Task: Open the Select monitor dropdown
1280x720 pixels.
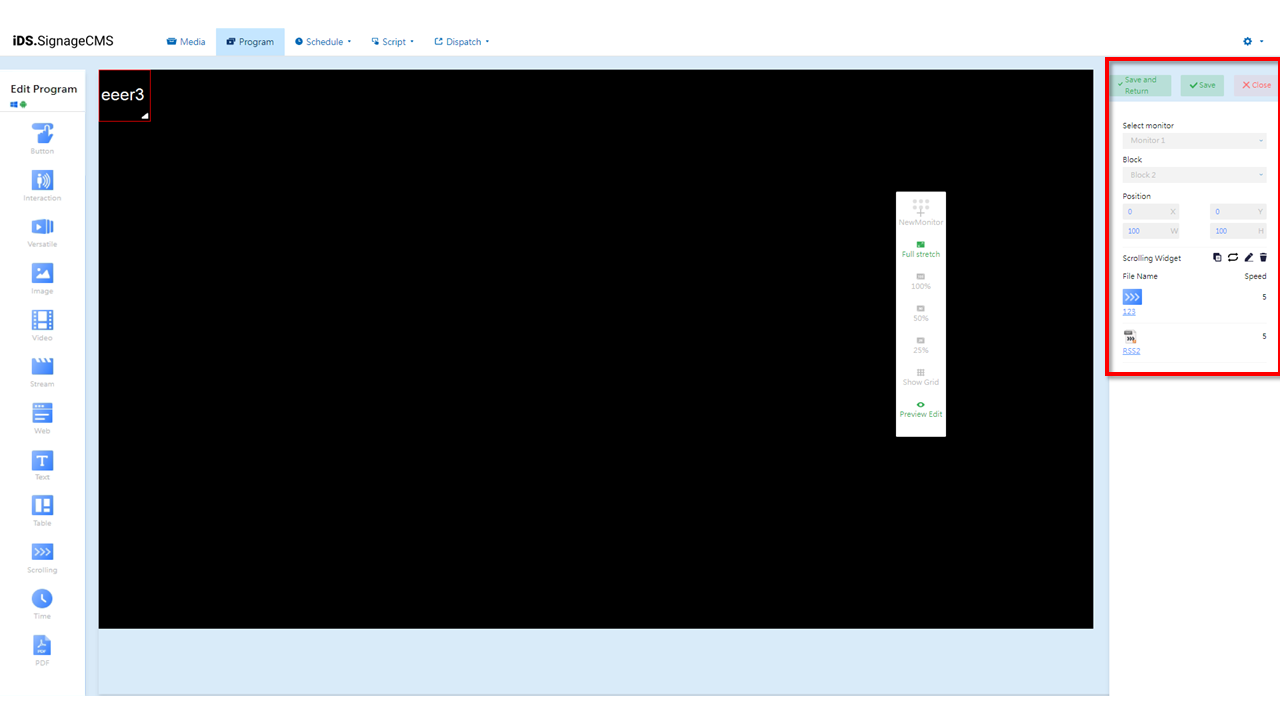Action: [x=1193, y=140]
